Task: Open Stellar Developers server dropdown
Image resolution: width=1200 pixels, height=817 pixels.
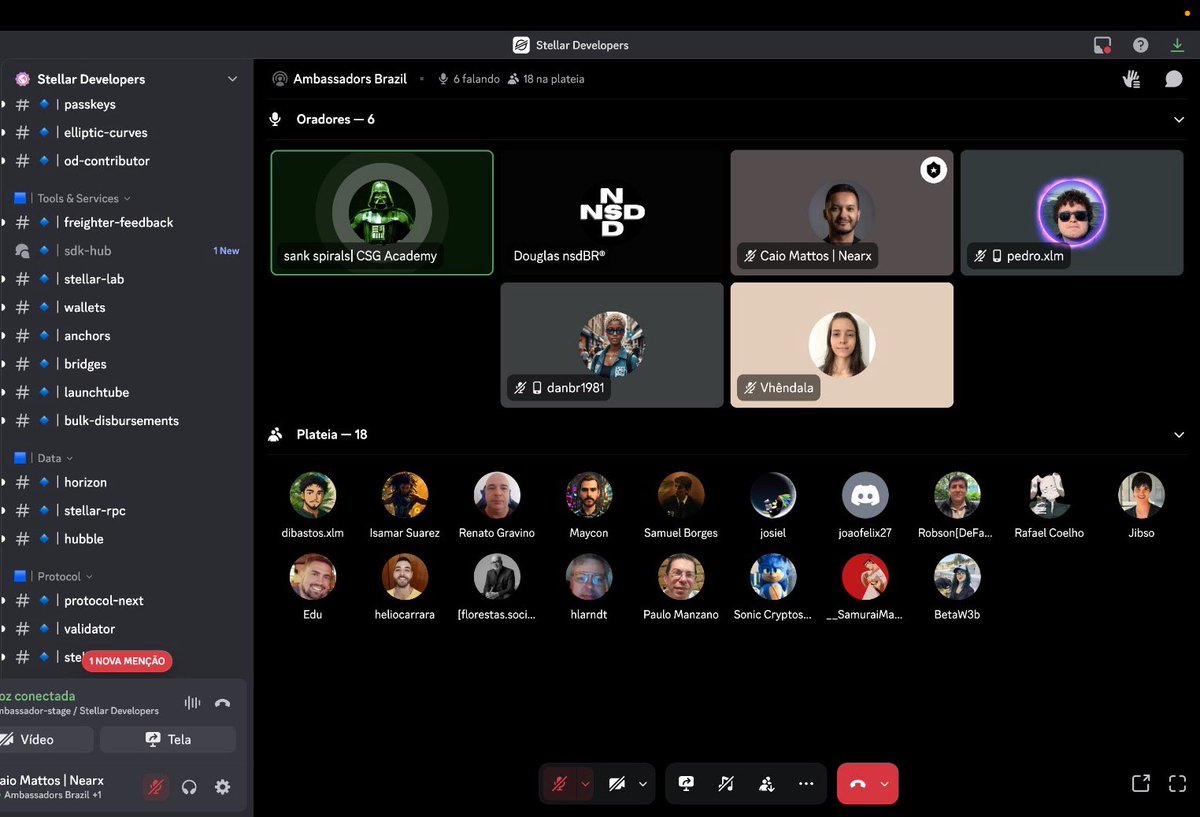Action: [232, 79]
